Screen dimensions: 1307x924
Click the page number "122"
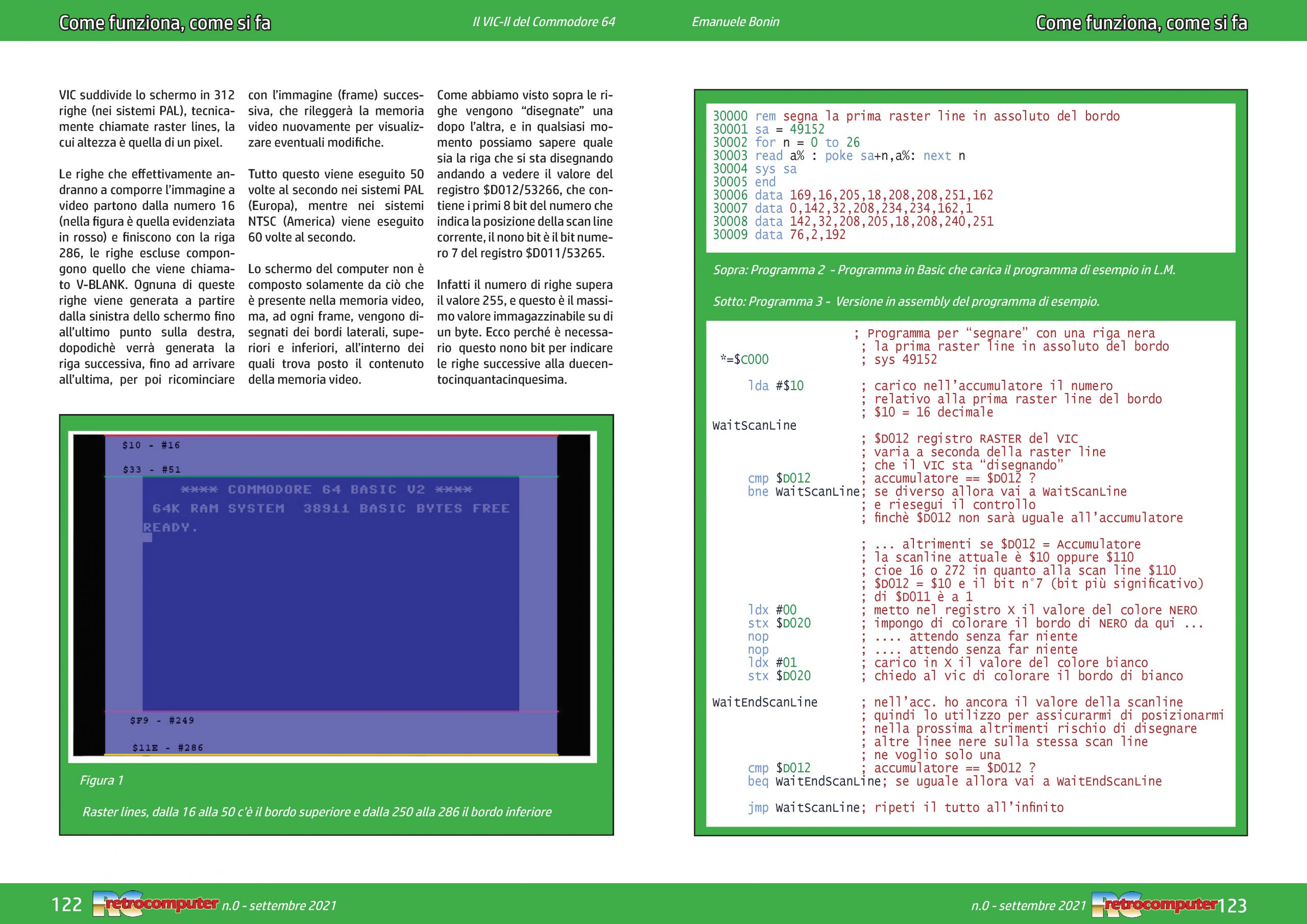click(x=67, y=905)
